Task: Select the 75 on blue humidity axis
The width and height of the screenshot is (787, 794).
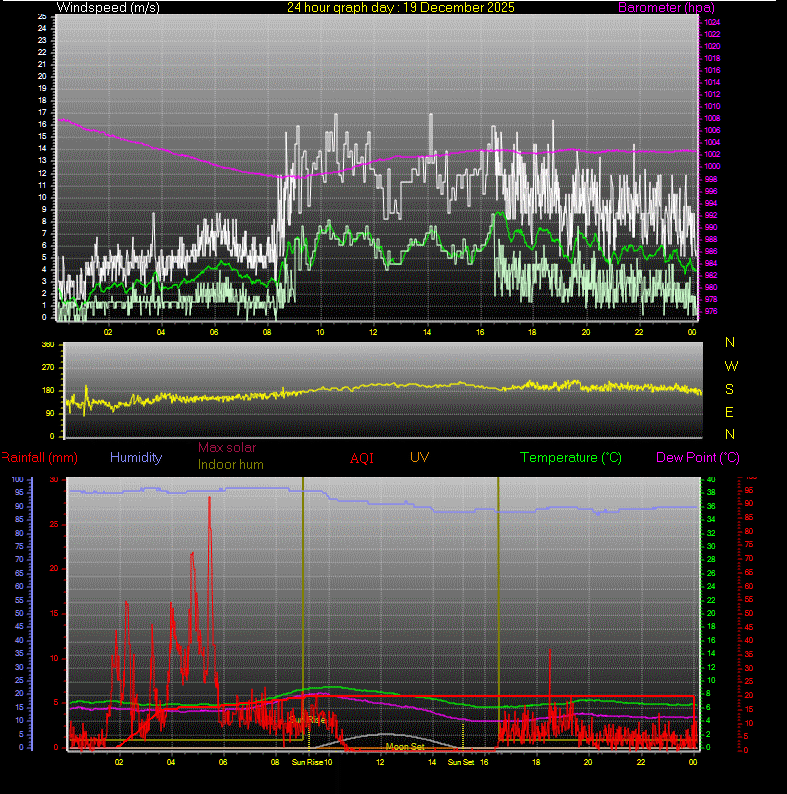Action: 19,546
